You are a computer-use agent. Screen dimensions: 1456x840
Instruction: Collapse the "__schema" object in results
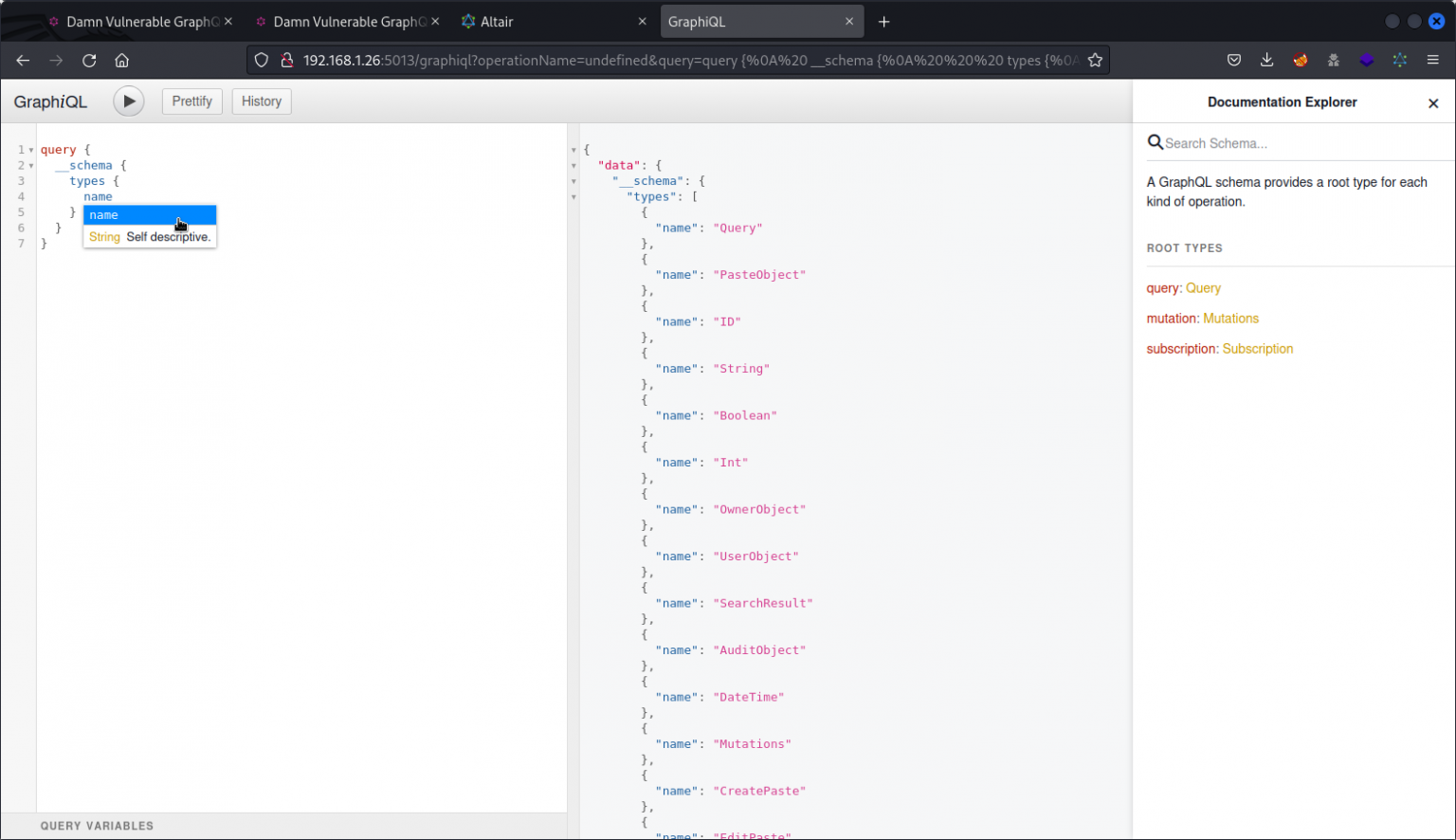(573, 181)
